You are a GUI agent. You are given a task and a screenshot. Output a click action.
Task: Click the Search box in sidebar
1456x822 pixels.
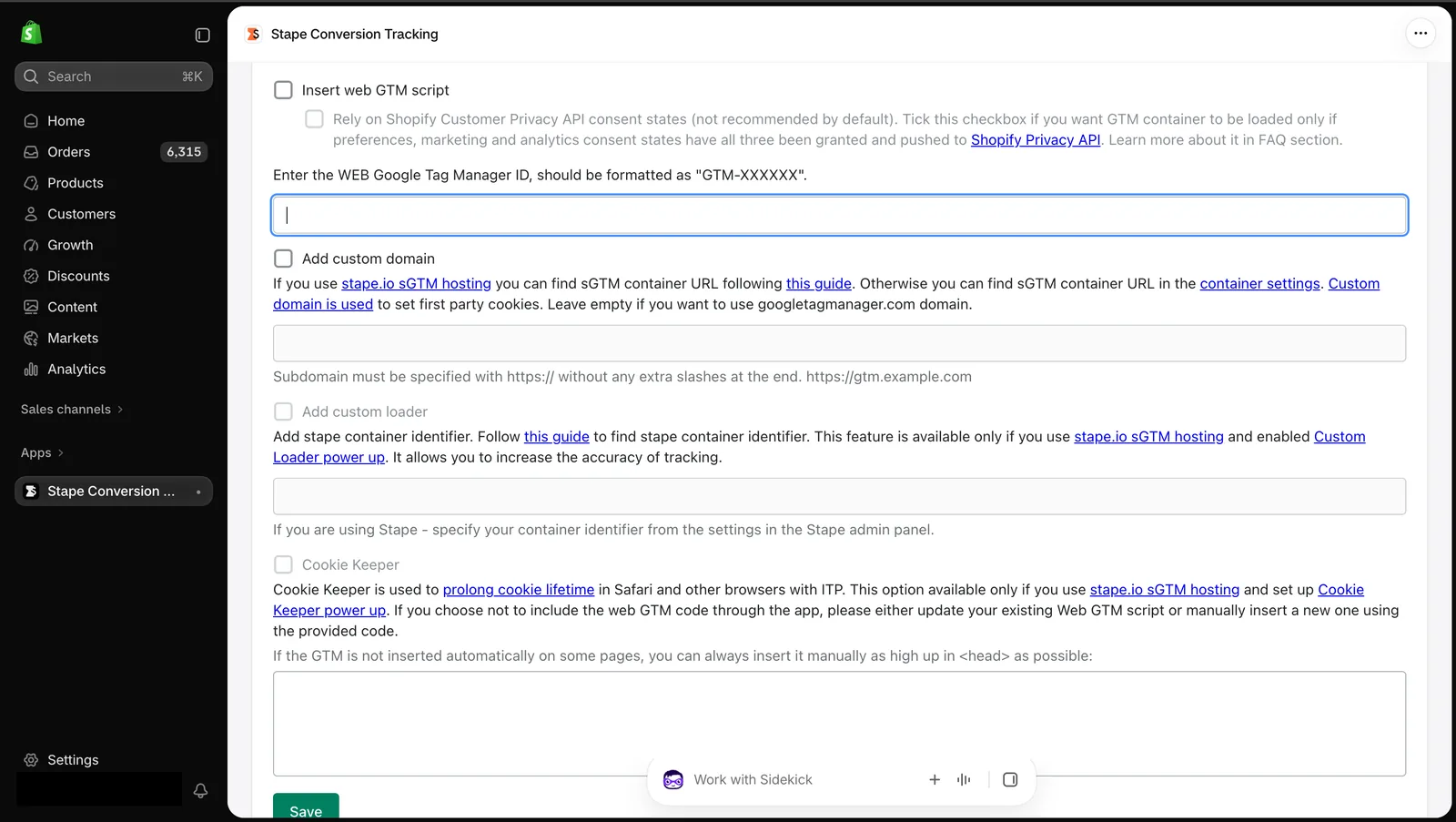pos(114,76)
